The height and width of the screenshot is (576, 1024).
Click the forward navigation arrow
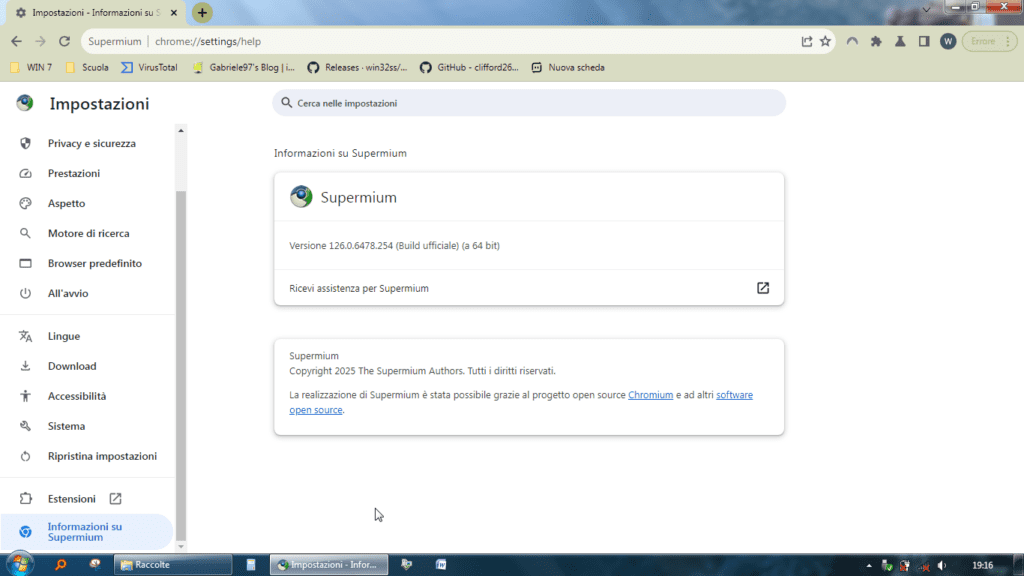40,41
